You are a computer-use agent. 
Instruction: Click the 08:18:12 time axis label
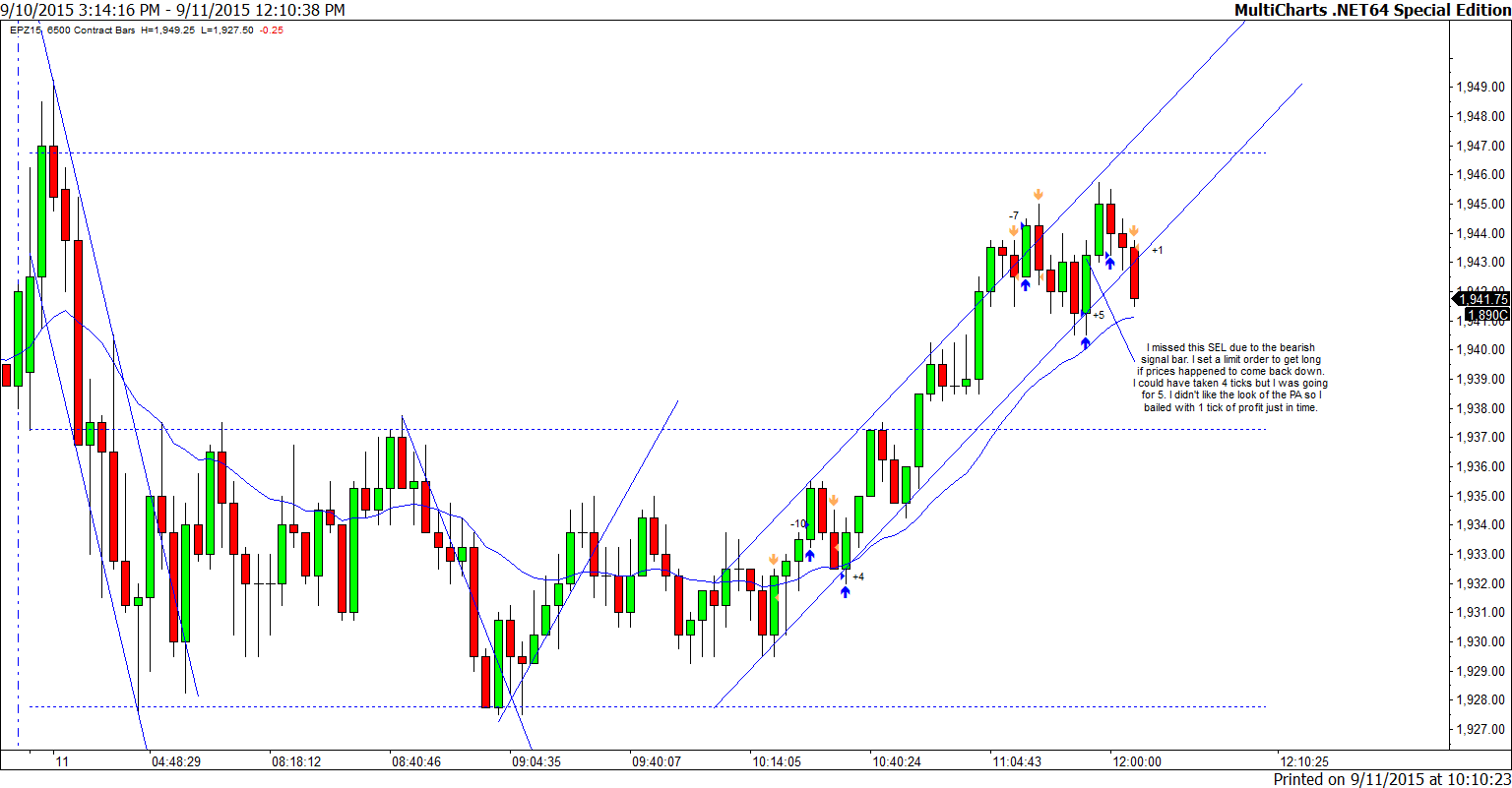tap(296, 761)
